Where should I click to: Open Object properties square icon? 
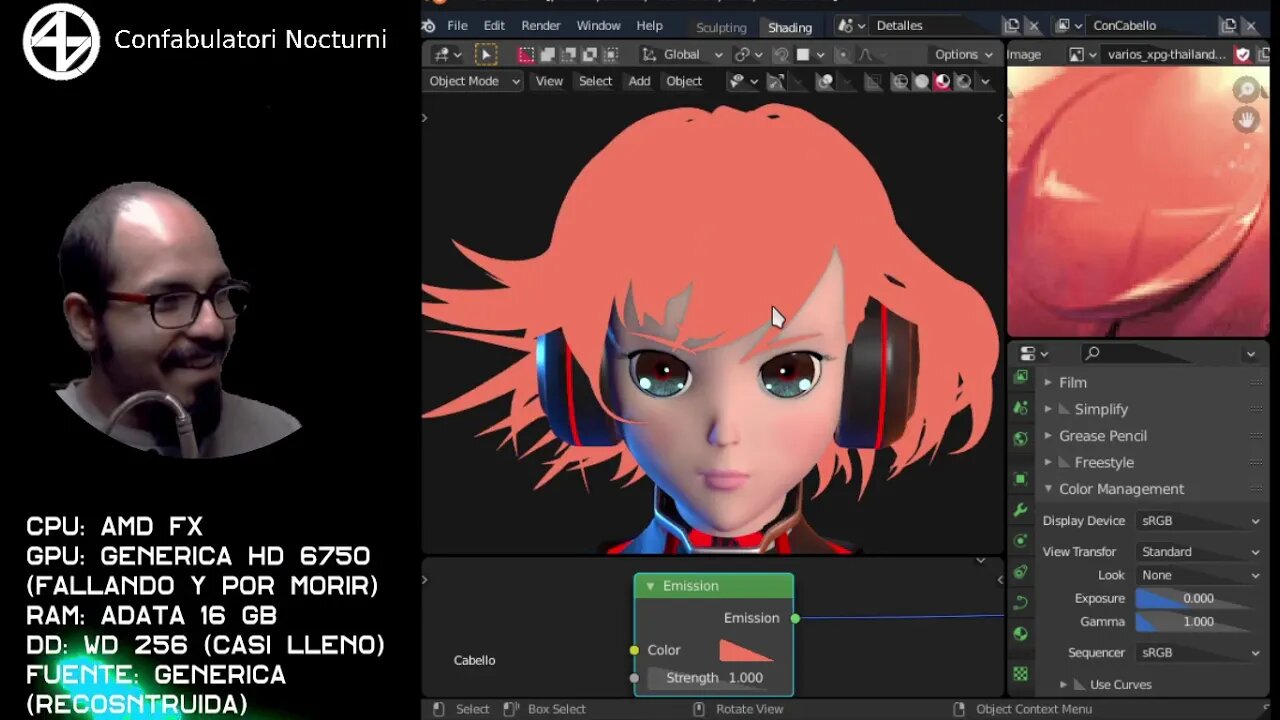point(1020,479)
